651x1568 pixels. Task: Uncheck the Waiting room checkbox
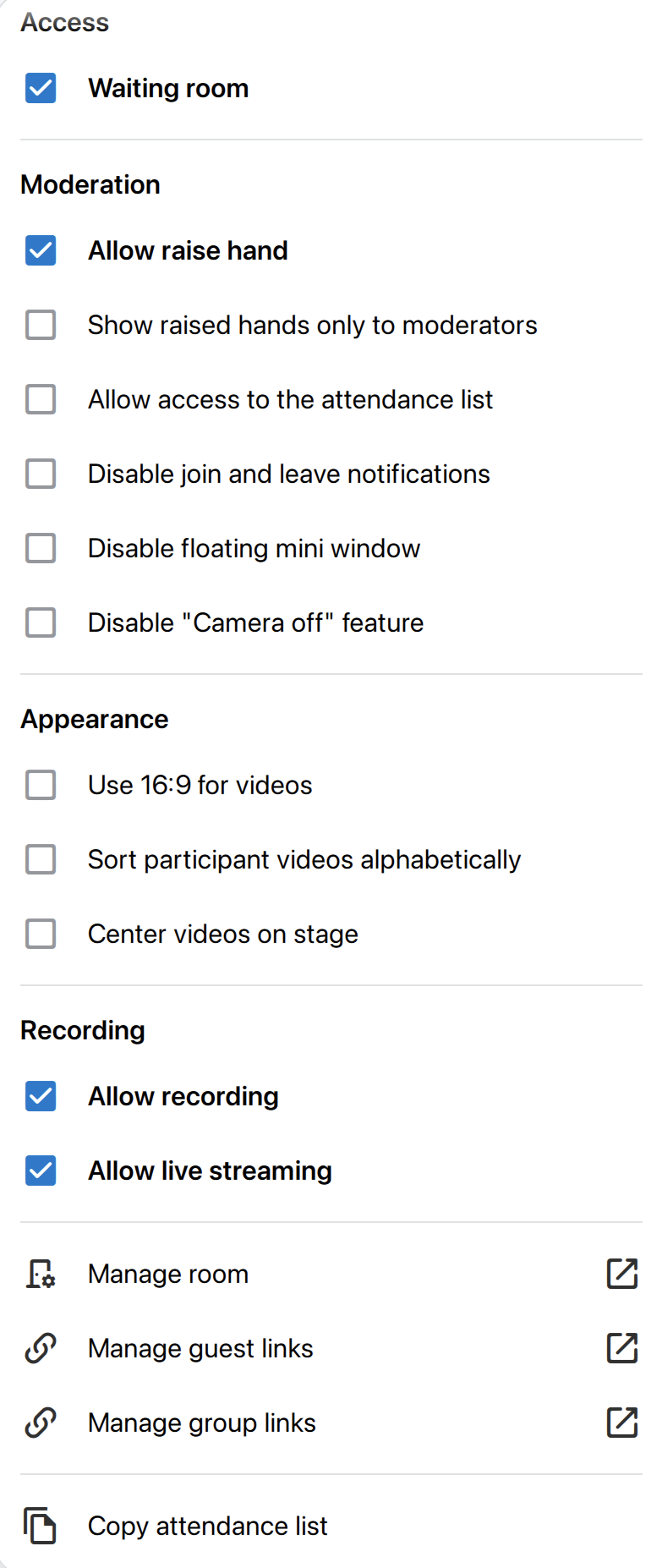[41, 88]
